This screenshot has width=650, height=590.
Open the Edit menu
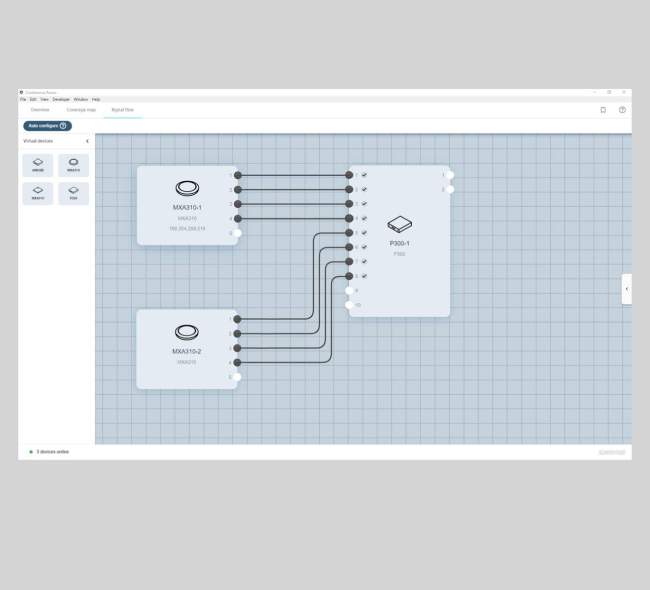33,100
